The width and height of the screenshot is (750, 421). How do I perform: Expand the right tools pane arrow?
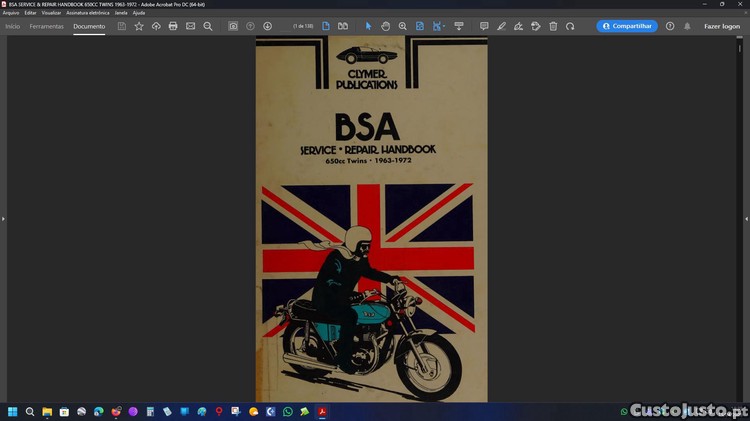point(746,219)
